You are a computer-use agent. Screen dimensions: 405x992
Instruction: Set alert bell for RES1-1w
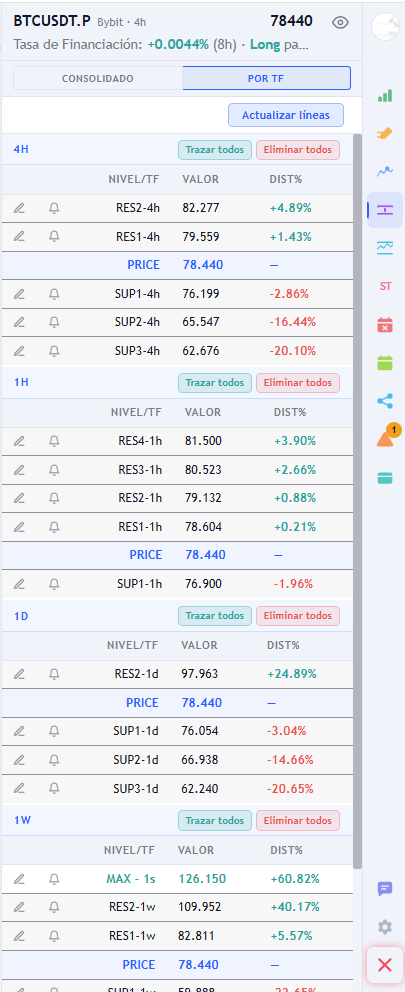click(x=54, y=936)
